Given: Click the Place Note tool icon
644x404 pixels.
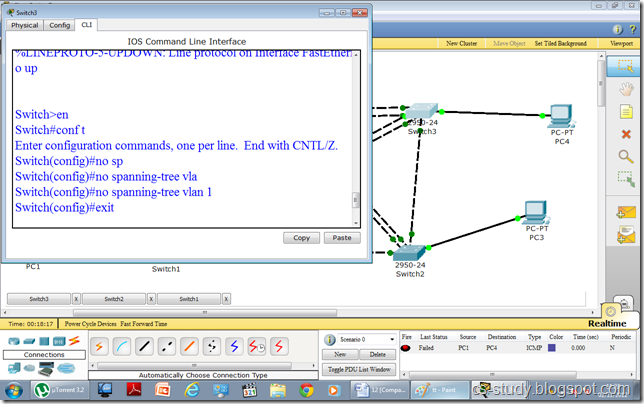Looking at the screenshot, I should (626, 112).
